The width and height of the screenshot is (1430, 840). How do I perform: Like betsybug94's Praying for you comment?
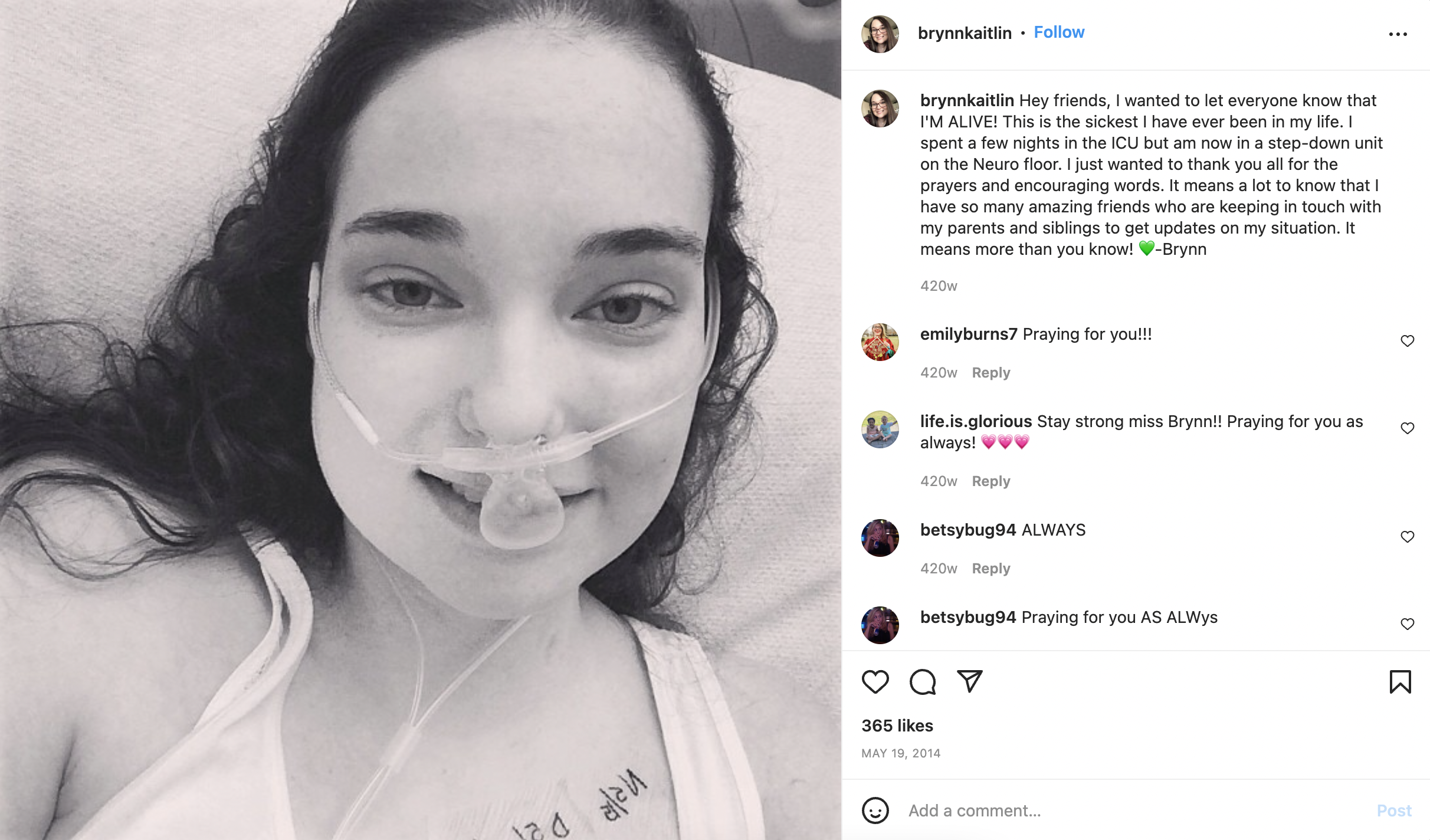pyautogui.click(x=1408, y=624)
